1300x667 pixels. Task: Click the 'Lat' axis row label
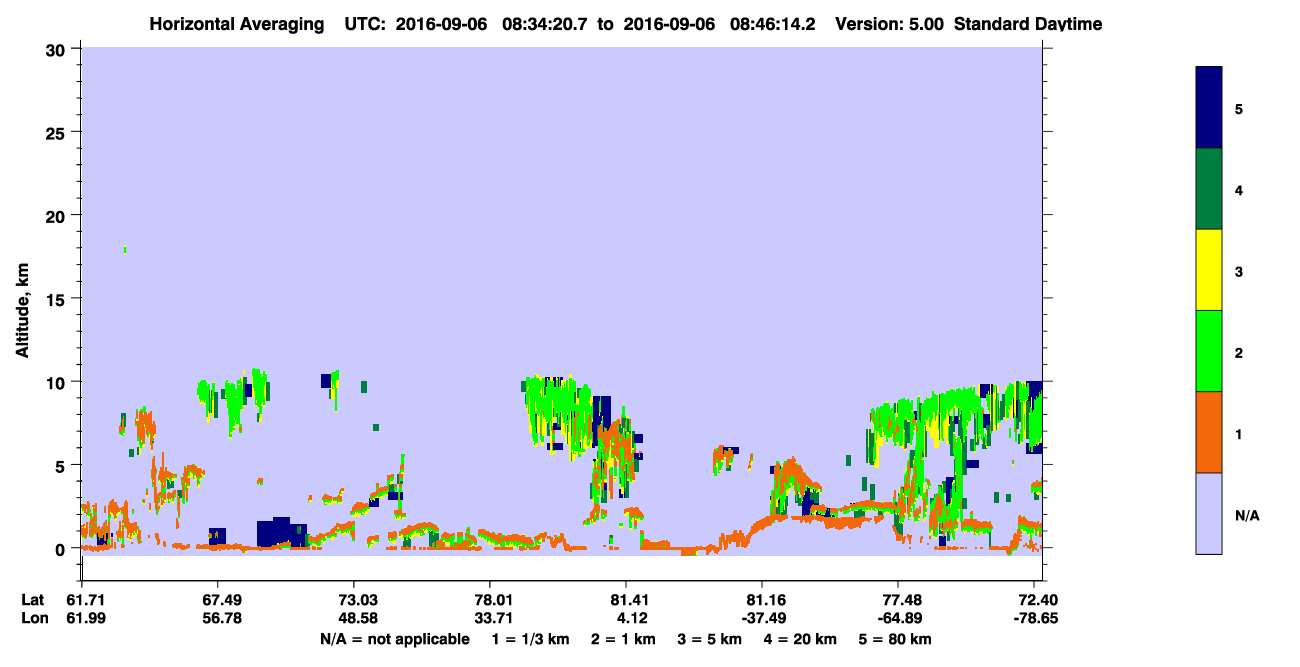click(x=34, y=600)
